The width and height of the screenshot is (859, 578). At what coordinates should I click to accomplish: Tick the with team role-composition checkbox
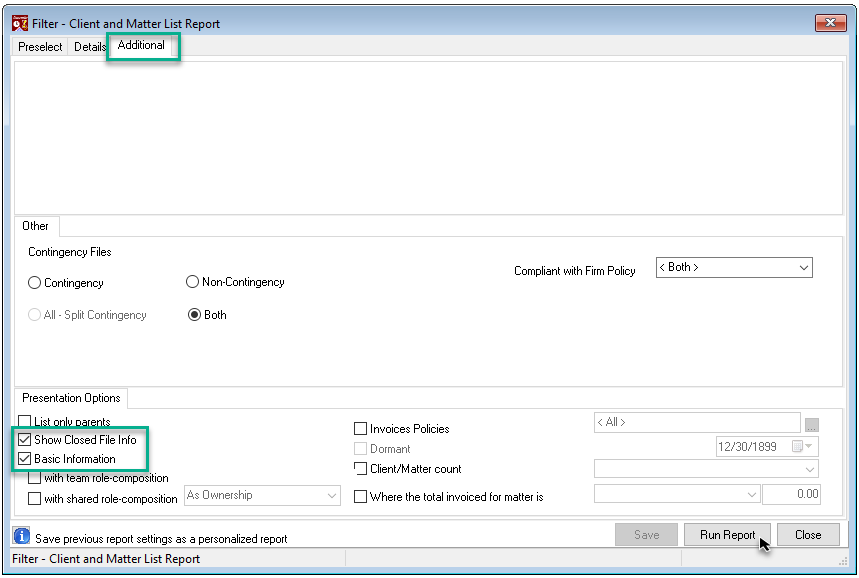(x=35, y=478)
